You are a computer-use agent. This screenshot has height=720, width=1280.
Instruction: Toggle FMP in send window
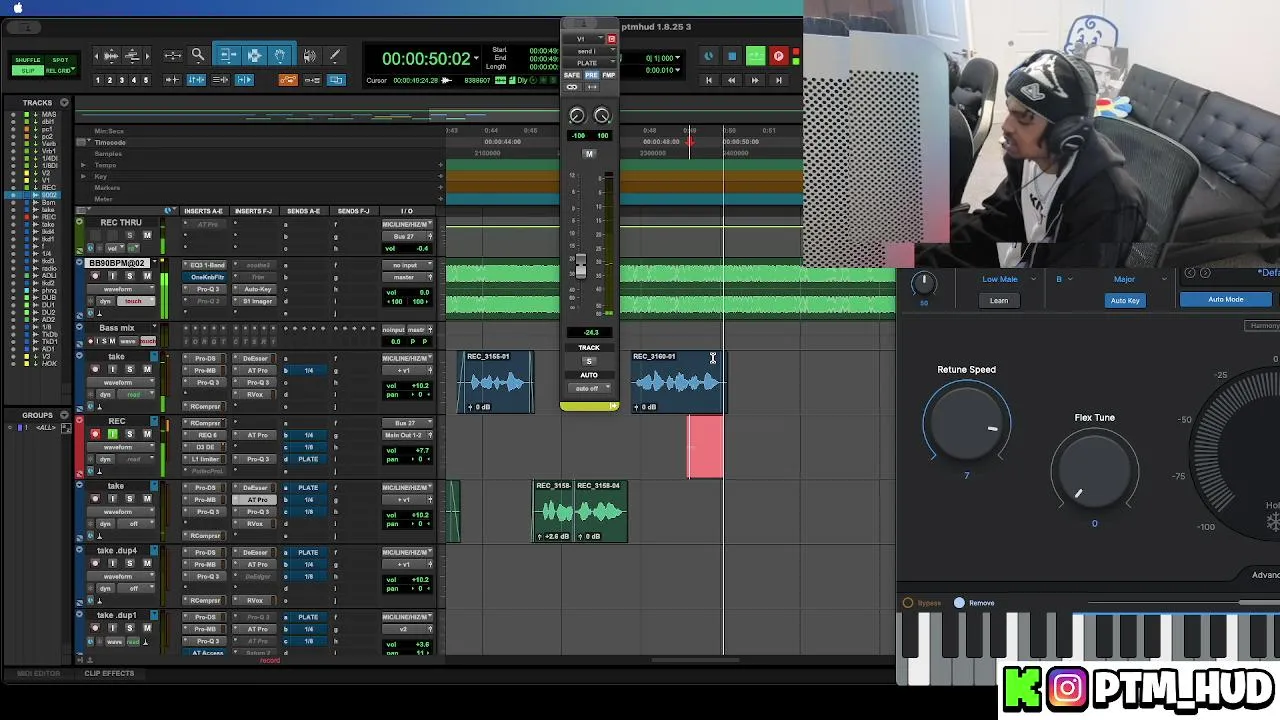pyautogui.click(x=608, y=76)
